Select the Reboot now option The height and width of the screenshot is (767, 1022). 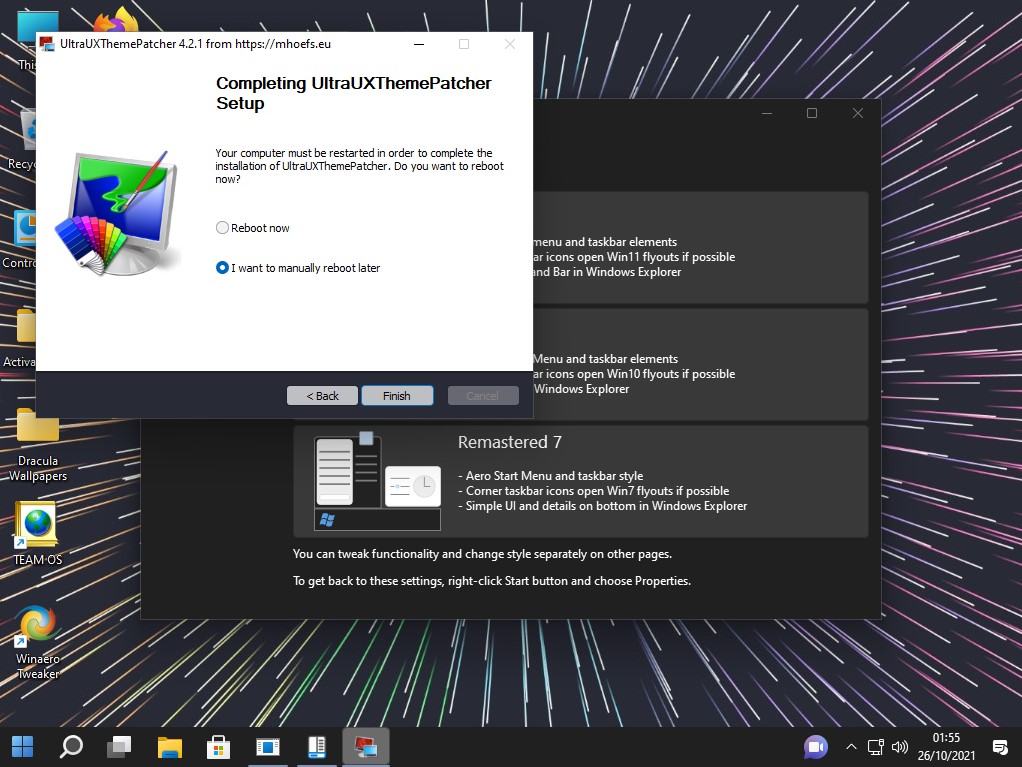pos(253,228)
